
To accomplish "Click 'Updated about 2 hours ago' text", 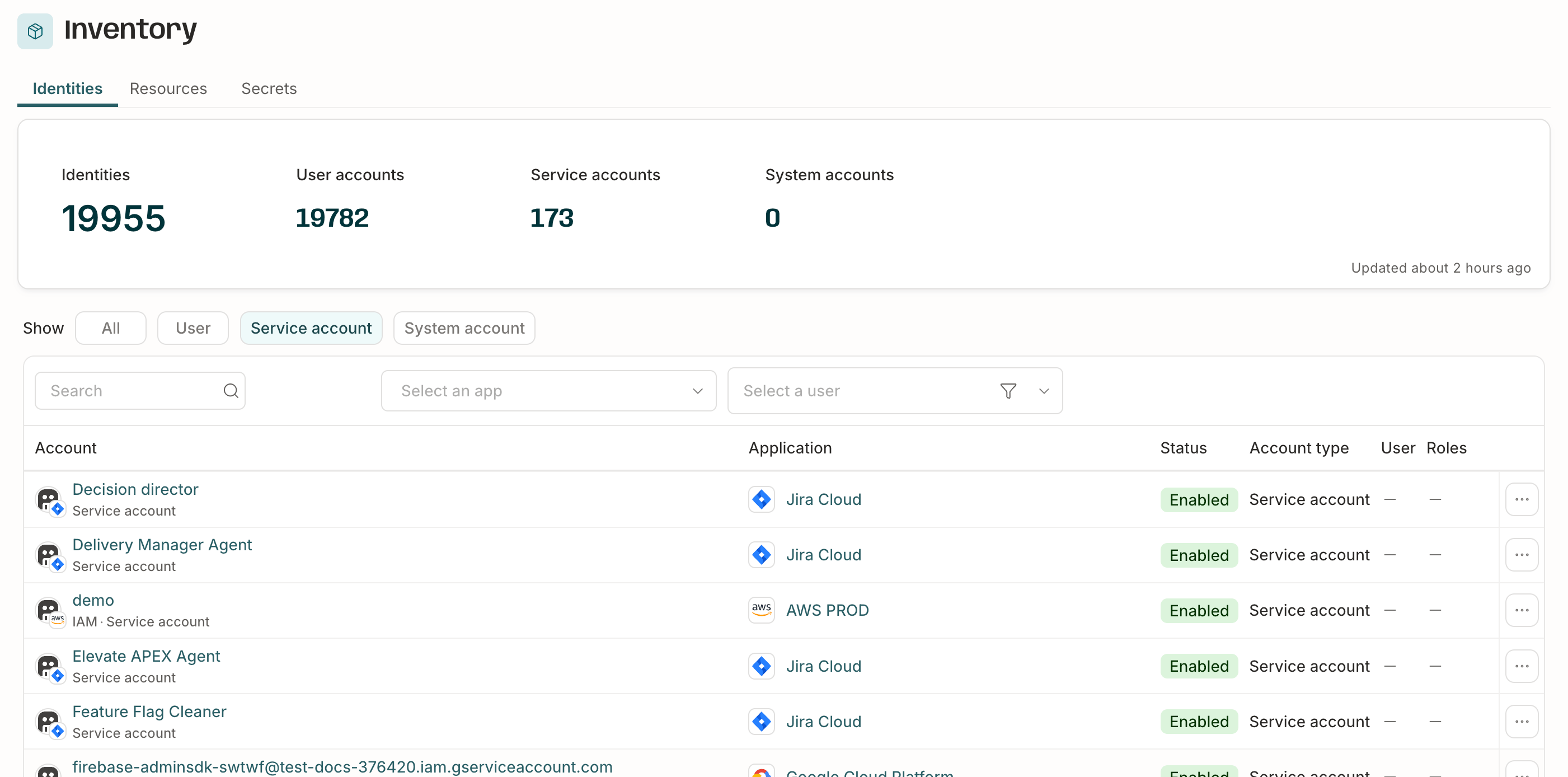I will 1441,268.
